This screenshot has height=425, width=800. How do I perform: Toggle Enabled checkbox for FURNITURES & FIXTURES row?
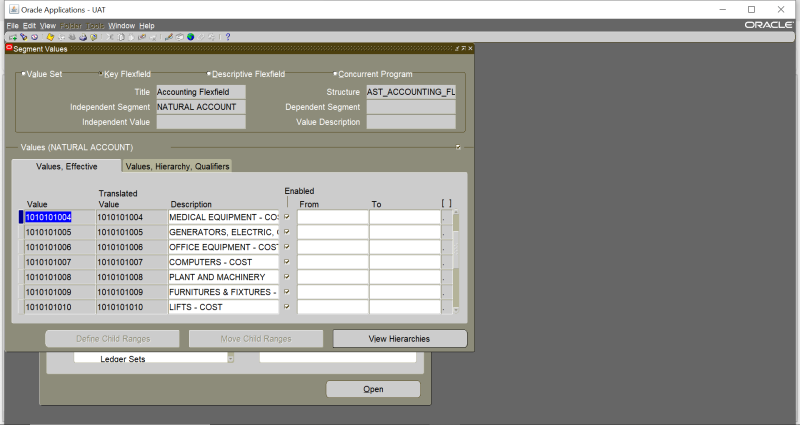(x=287, y=292)
